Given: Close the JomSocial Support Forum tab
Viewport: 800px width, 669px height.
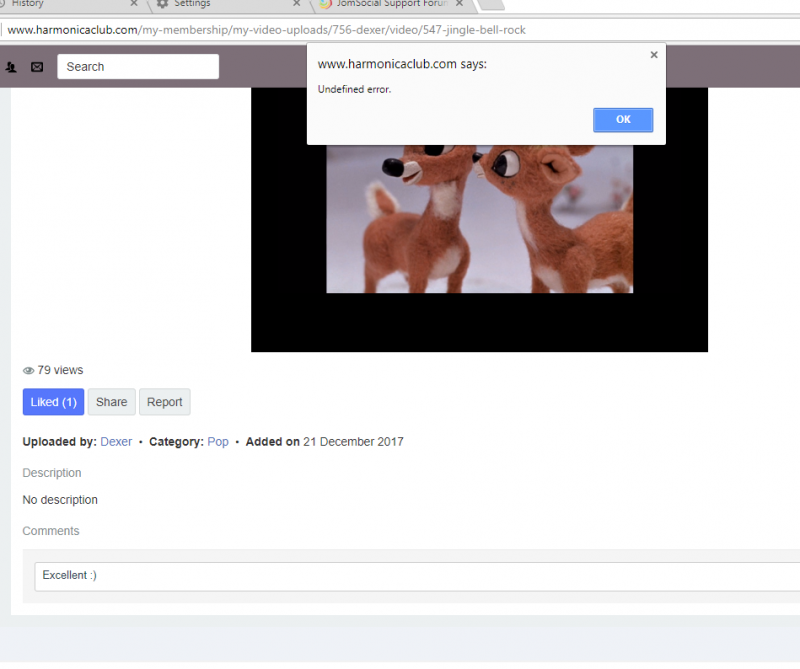Looking at the screenshot, I should tap(459, 4).
